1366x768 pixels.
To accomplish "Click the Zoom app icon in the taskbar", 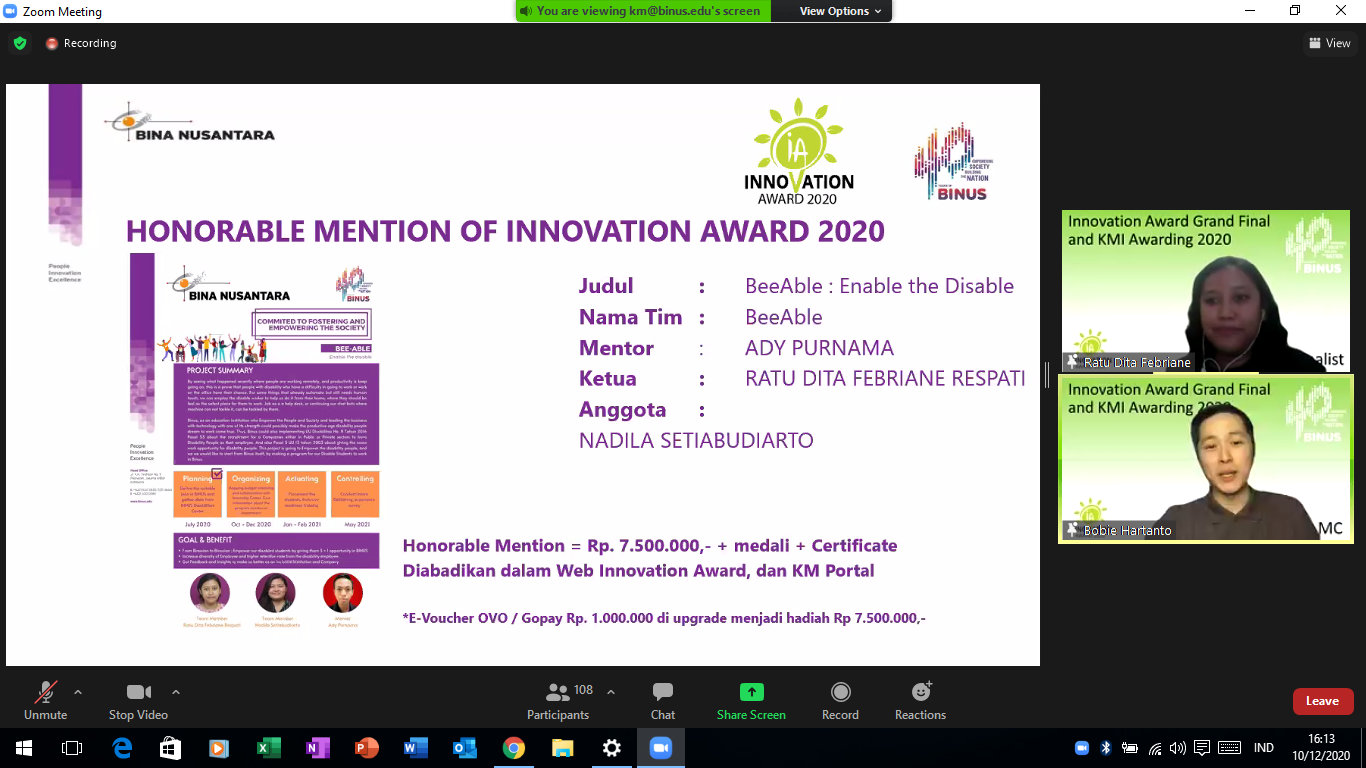I will [661, 748].
